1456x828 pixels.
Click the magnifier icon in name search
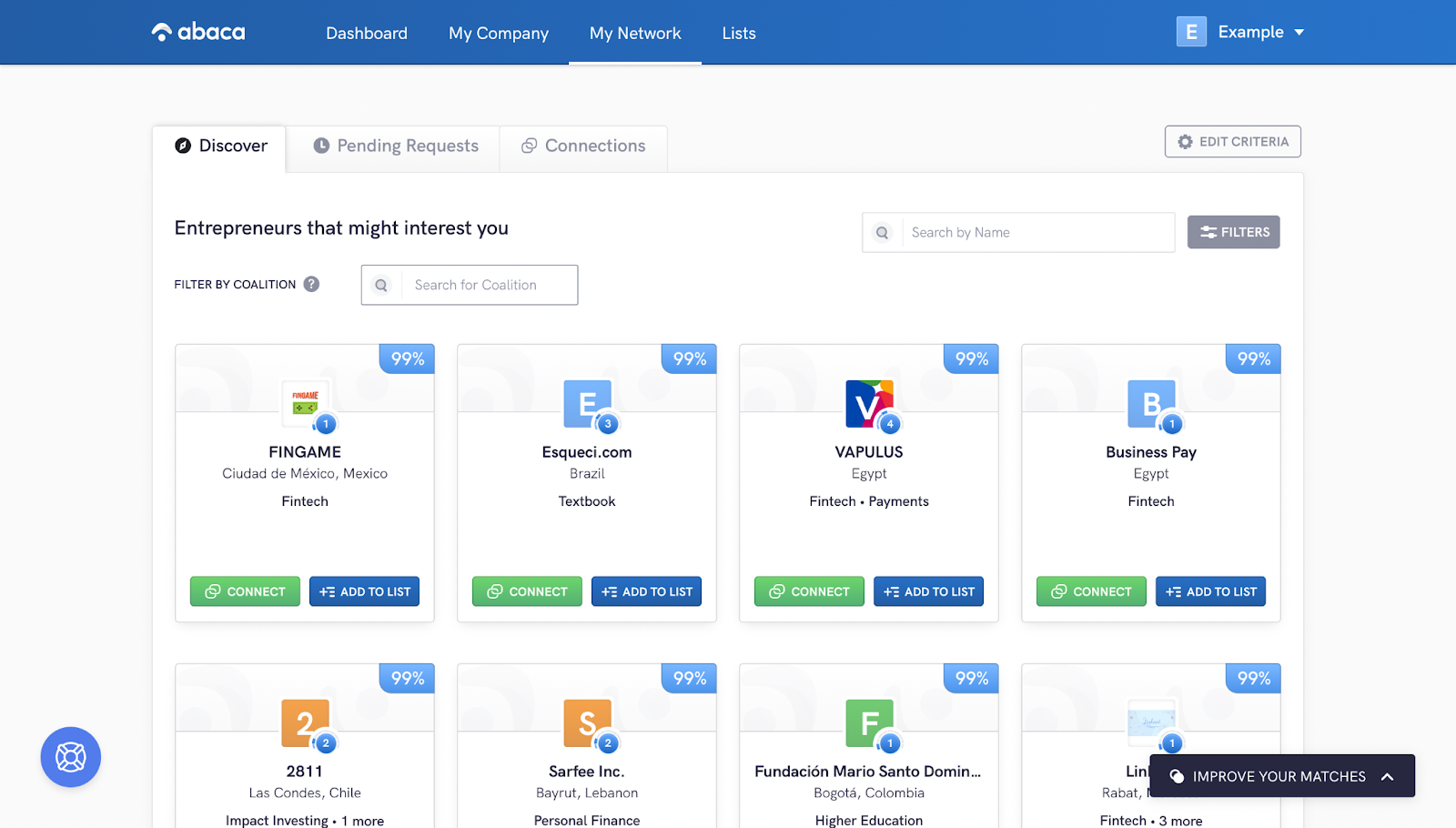[882, 232]
